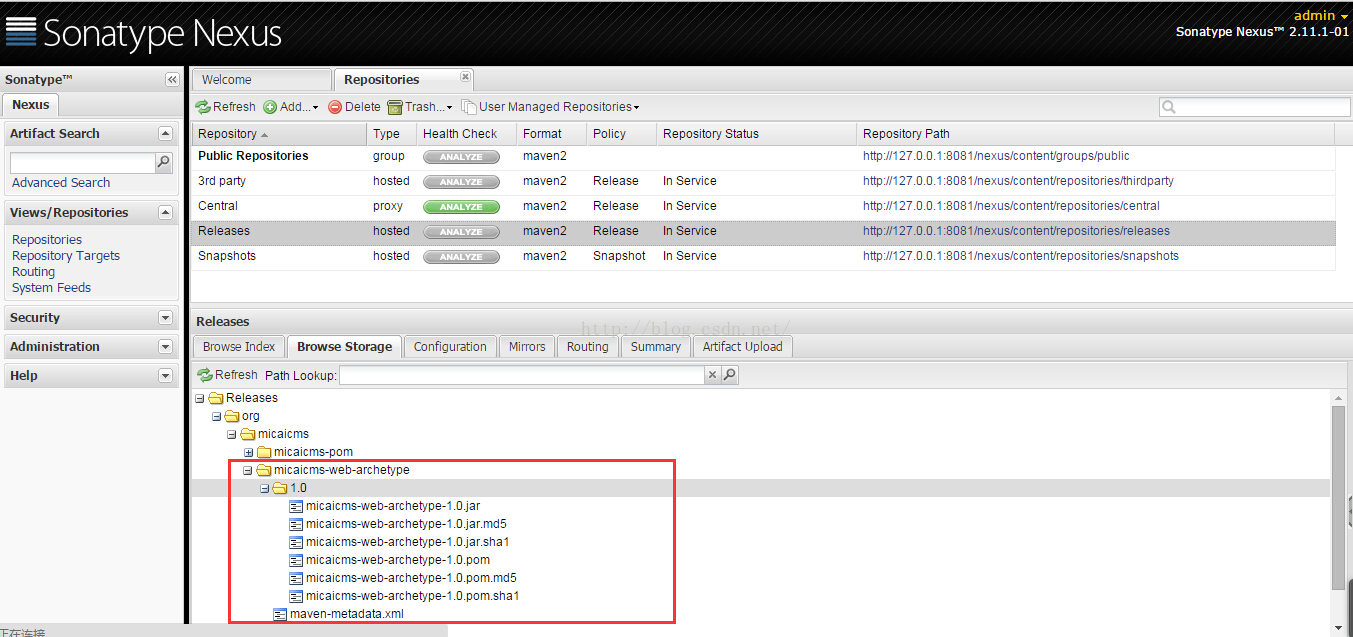Select micaicms-web-archetype-1.0.jar.sha1 file

click(408, 542)
